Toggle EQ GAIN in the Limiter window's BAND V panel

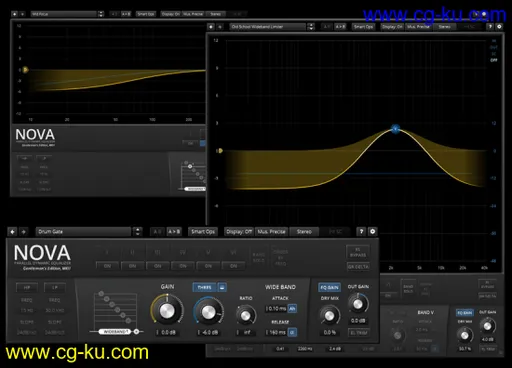(465, 313)
